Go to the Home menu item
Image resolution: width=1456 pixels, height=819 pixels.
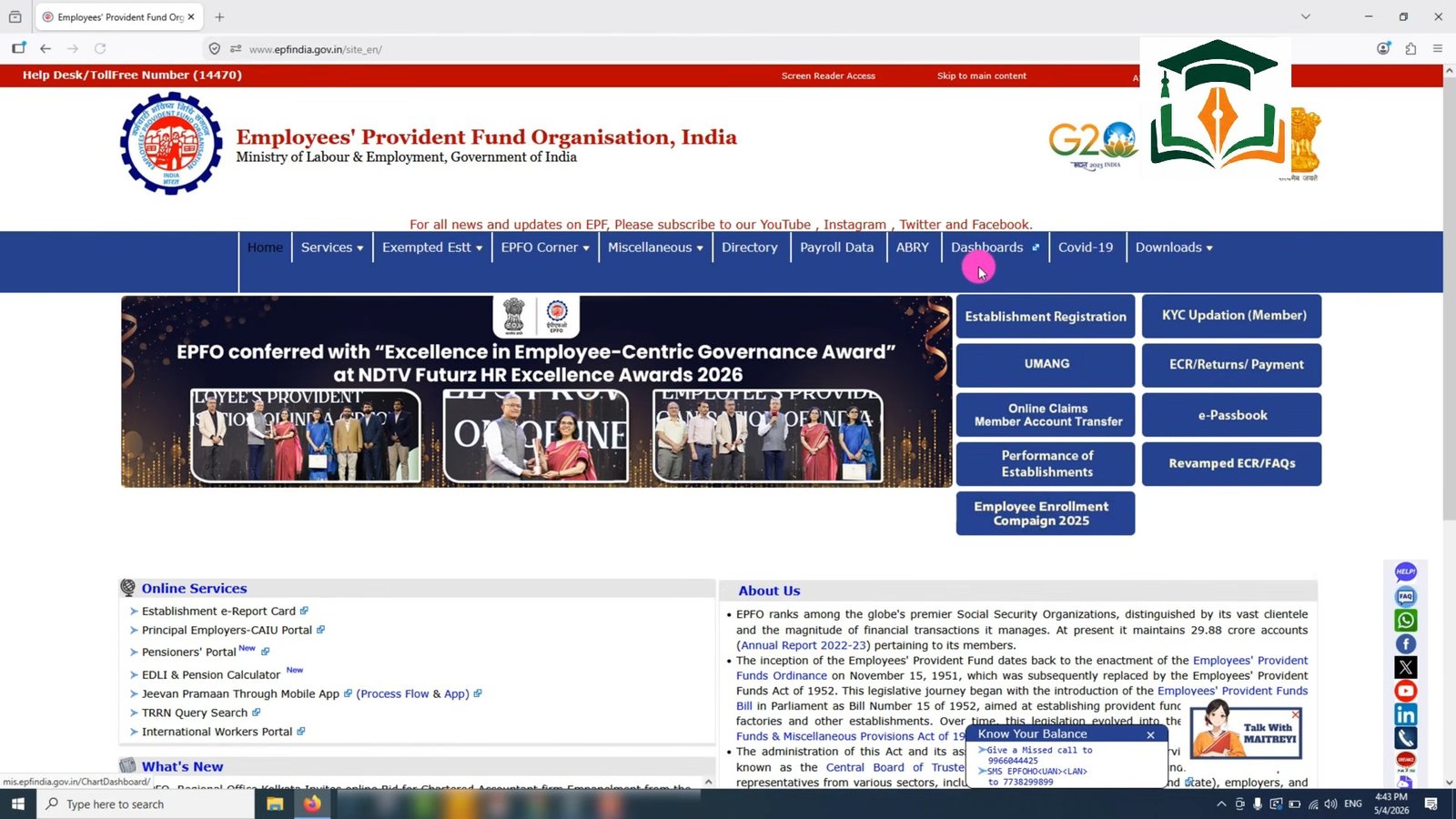click(265, 248)
